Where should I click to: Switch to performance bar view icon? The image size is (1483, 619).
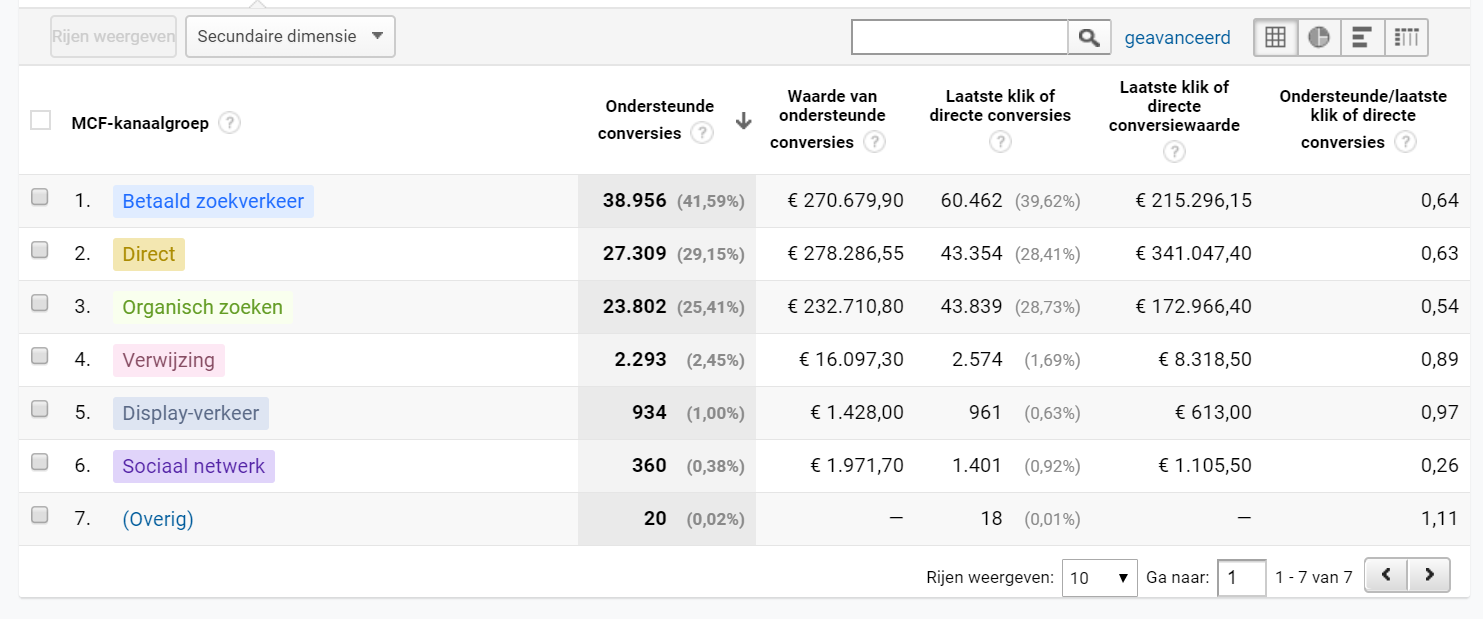[x=1362, y=37]
